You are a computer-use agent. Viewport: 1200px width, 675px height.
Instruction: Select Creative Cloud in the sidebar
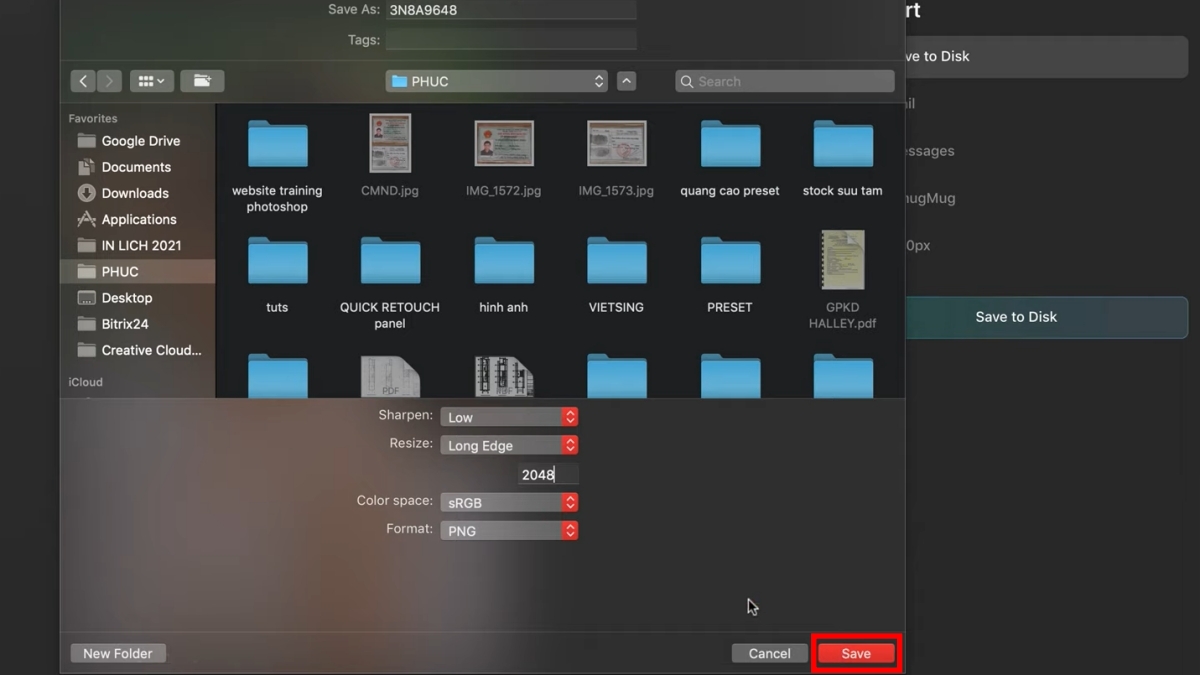tap(138, 350)
